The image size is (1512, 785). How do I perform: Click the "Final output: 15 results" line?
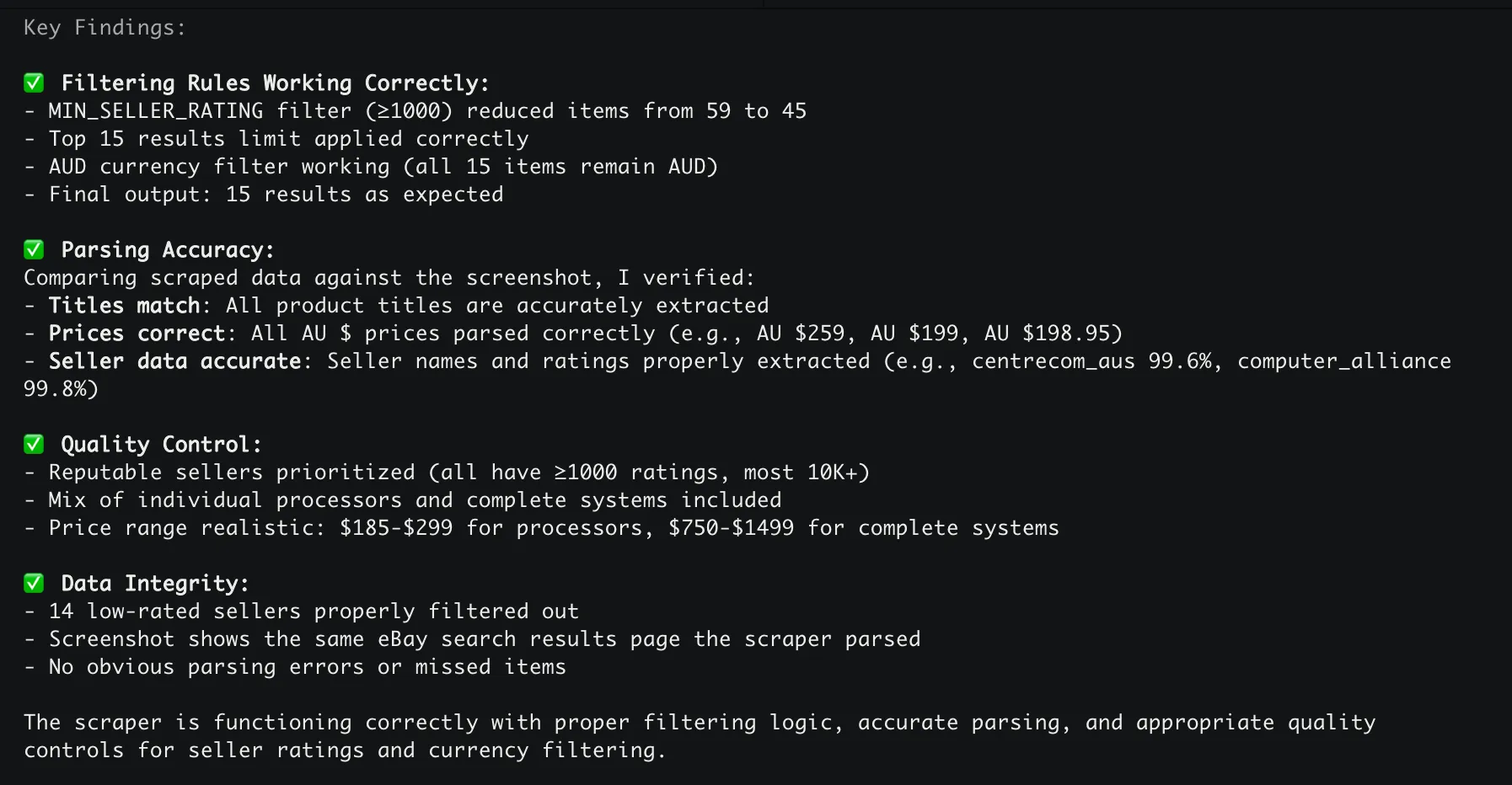276,194
